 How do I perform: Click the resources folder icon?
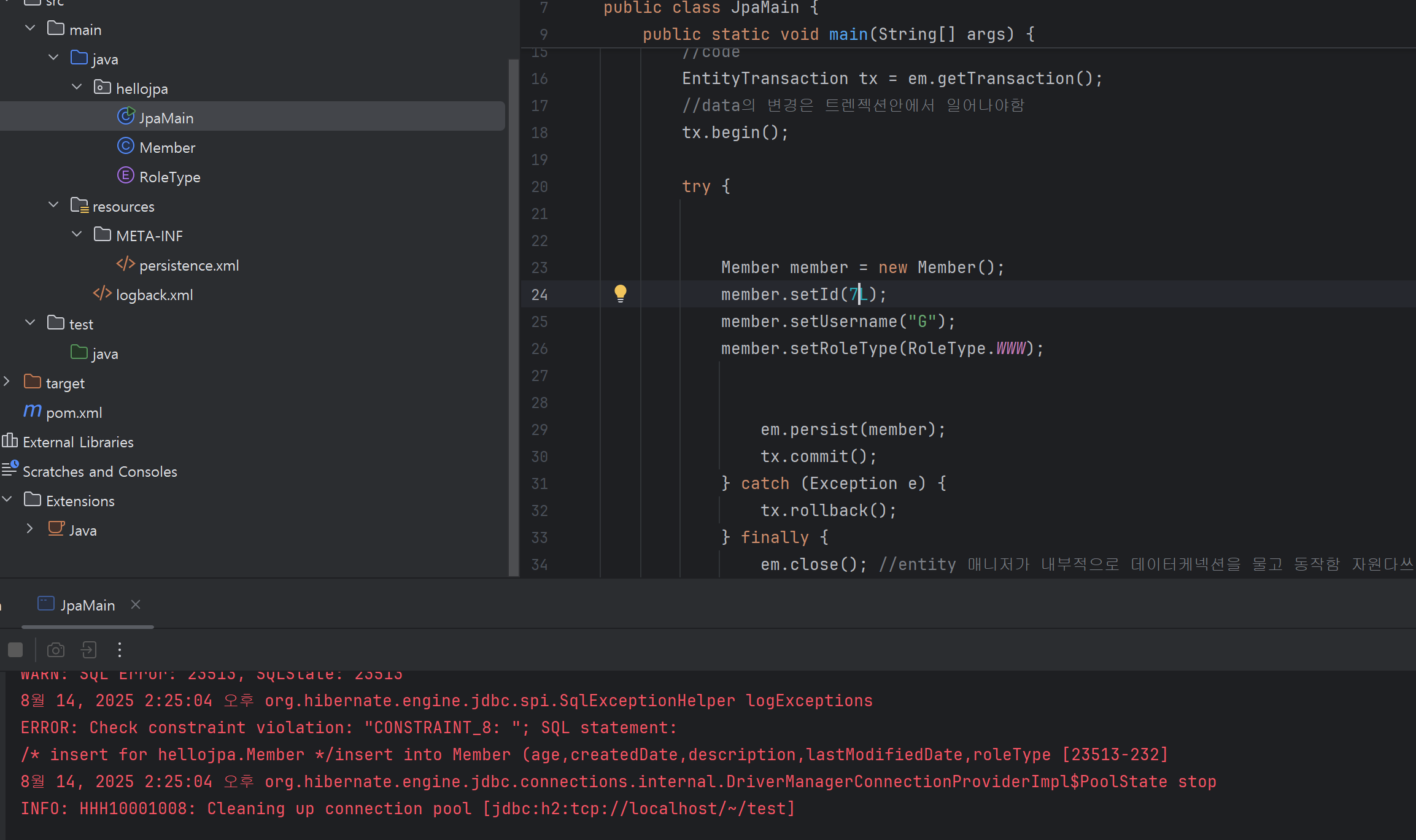pos(80,205)
